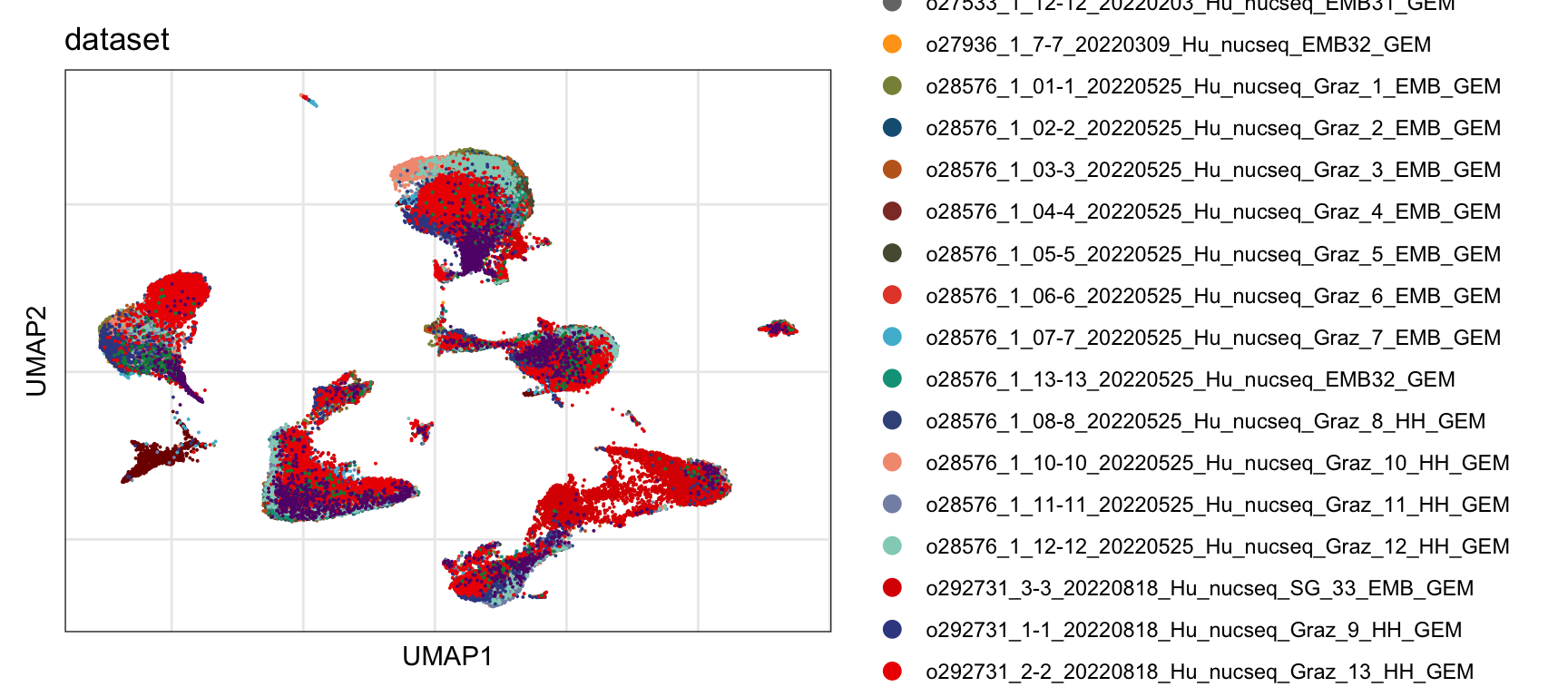Image resolution: width=1568 pixels, height=697 pixels.
Task: Click the olive Graz_1_EMB legend dot
Action: 892,86
